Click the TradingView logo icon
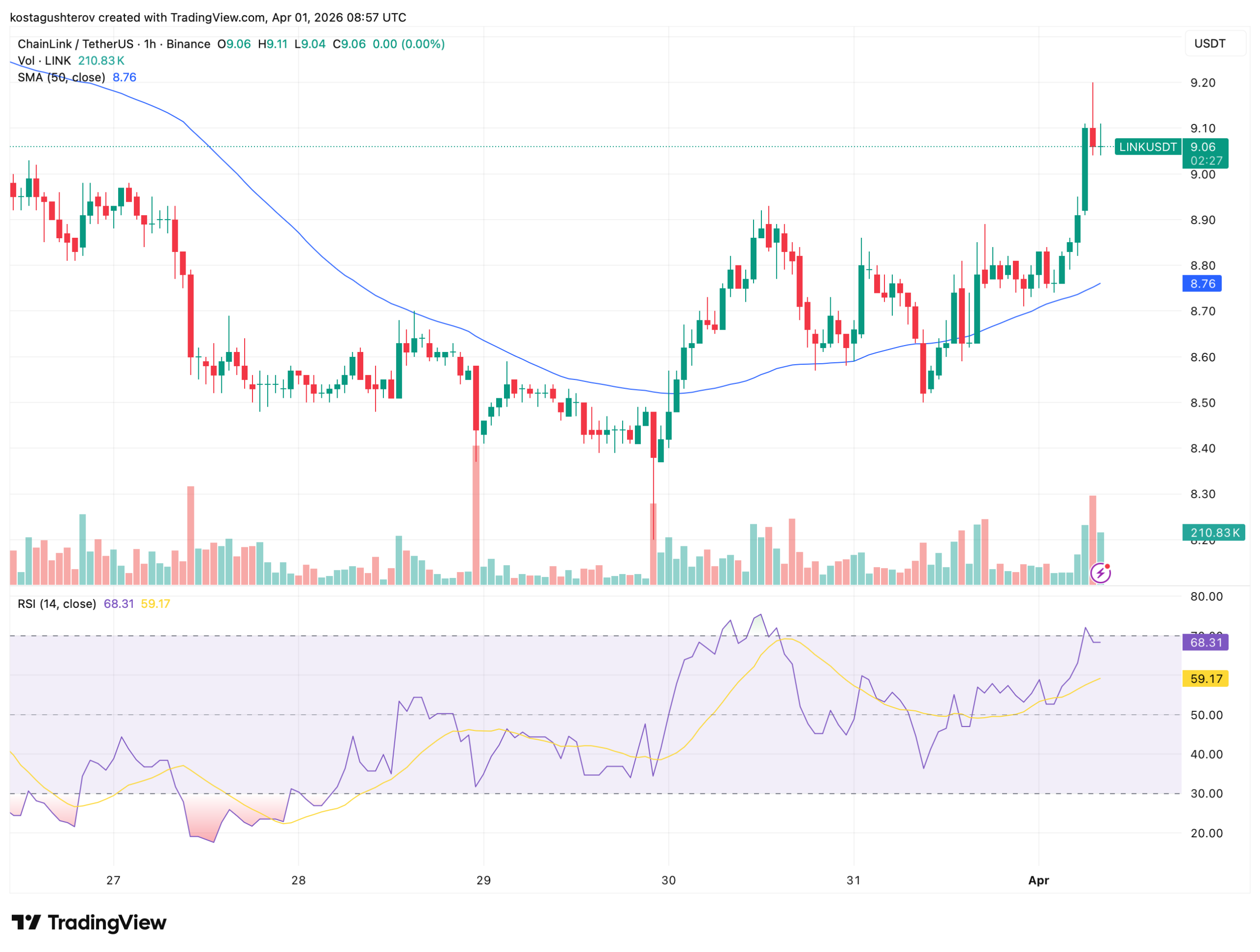1260x952 pixels. click(x=26, y=922)
